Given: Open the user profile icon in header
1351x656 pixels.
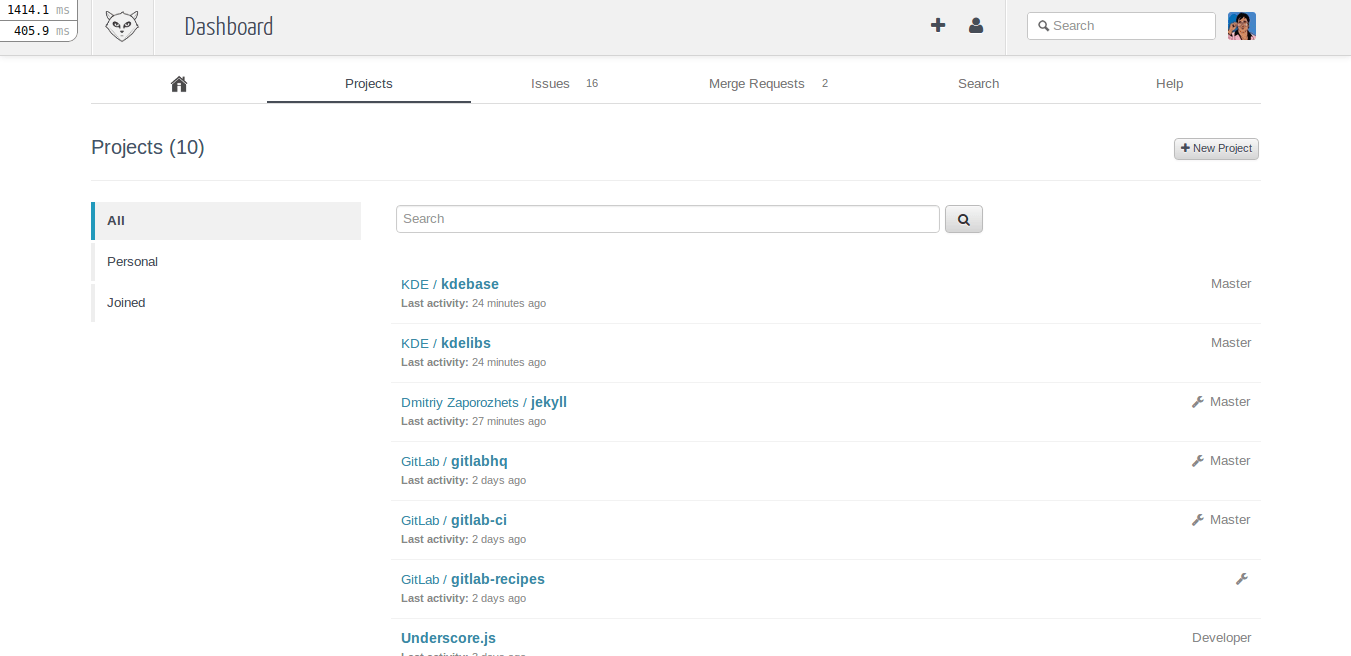Looking at the screenshot, I should 976,26.
